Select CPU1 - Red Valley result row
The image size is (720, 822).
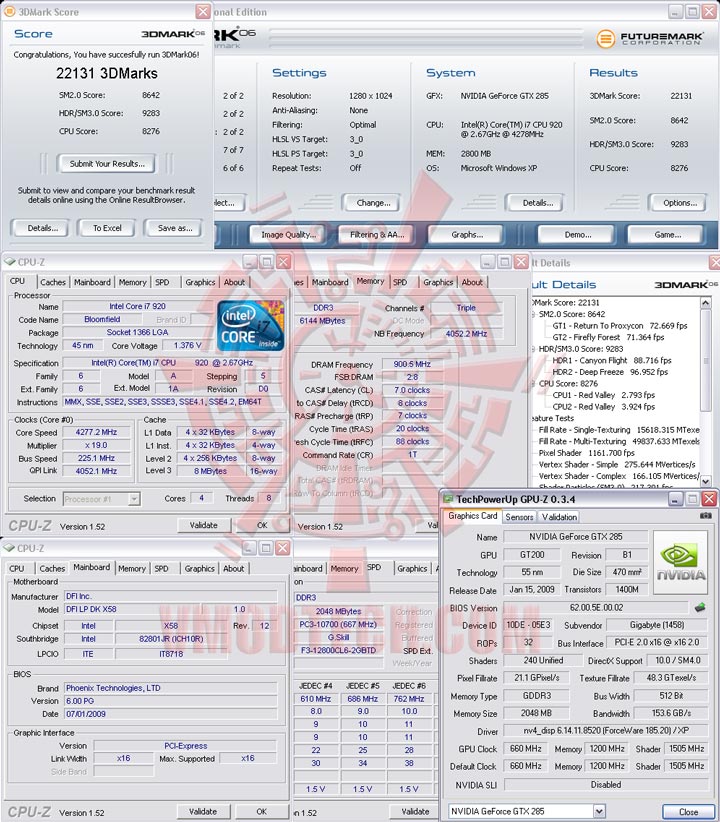[x=604, y=395]
